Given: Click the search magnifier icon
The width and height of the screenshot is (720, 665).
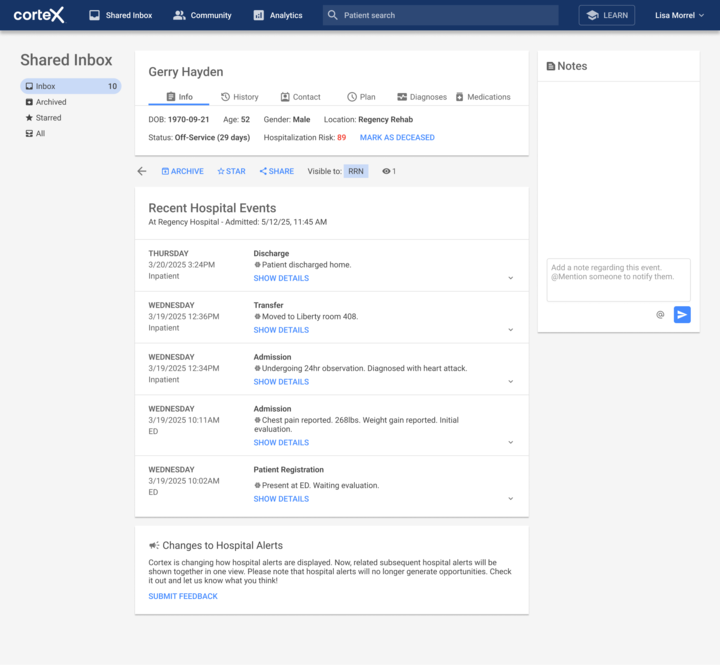Looking at the screenshot, I should (332, 15).
